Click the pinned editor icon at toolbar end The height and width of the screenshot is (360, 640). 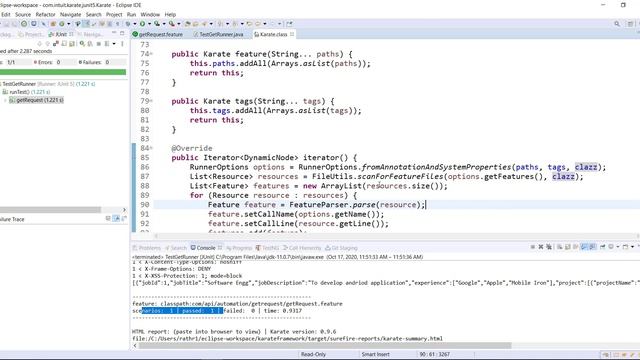pos(289,24)
